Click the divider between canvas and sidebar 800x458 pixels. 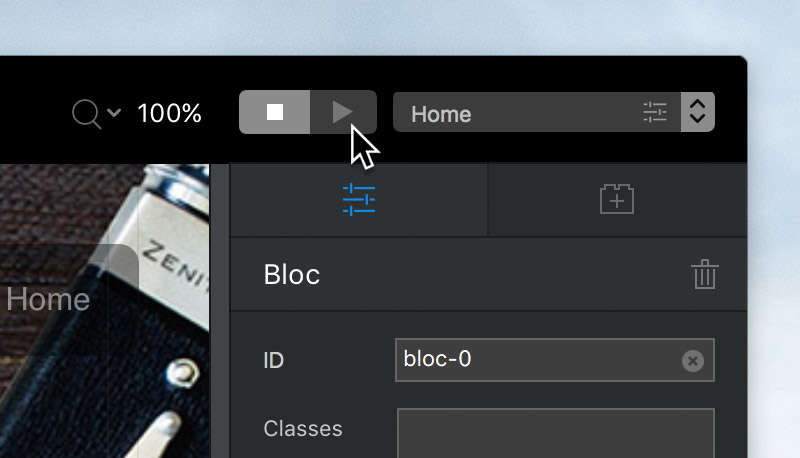click(220, 311)
